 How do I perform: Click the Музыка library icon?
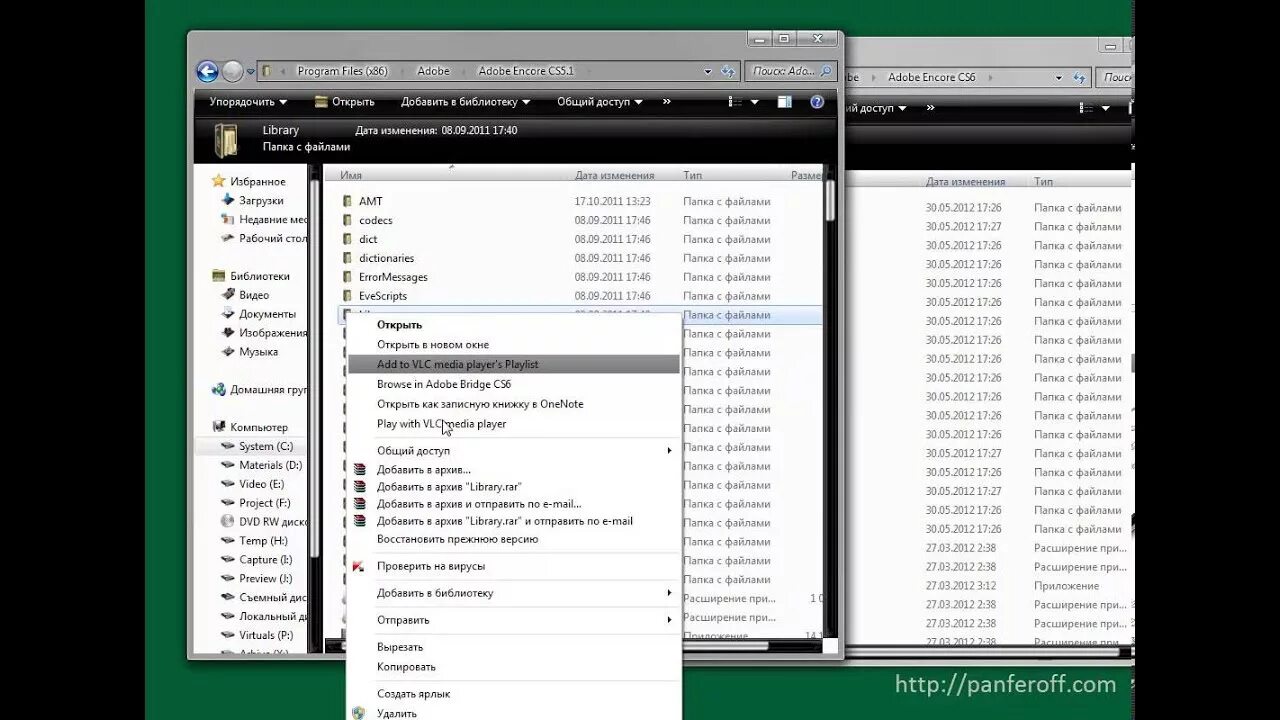(227, 352)
